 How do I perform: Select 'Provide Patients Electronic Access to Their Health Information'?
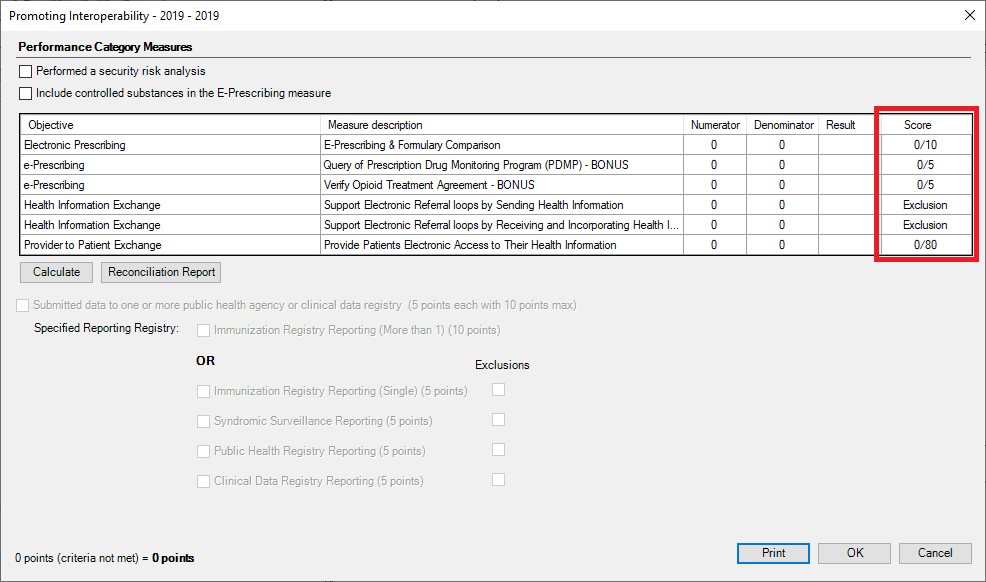(x=502, y=245)
